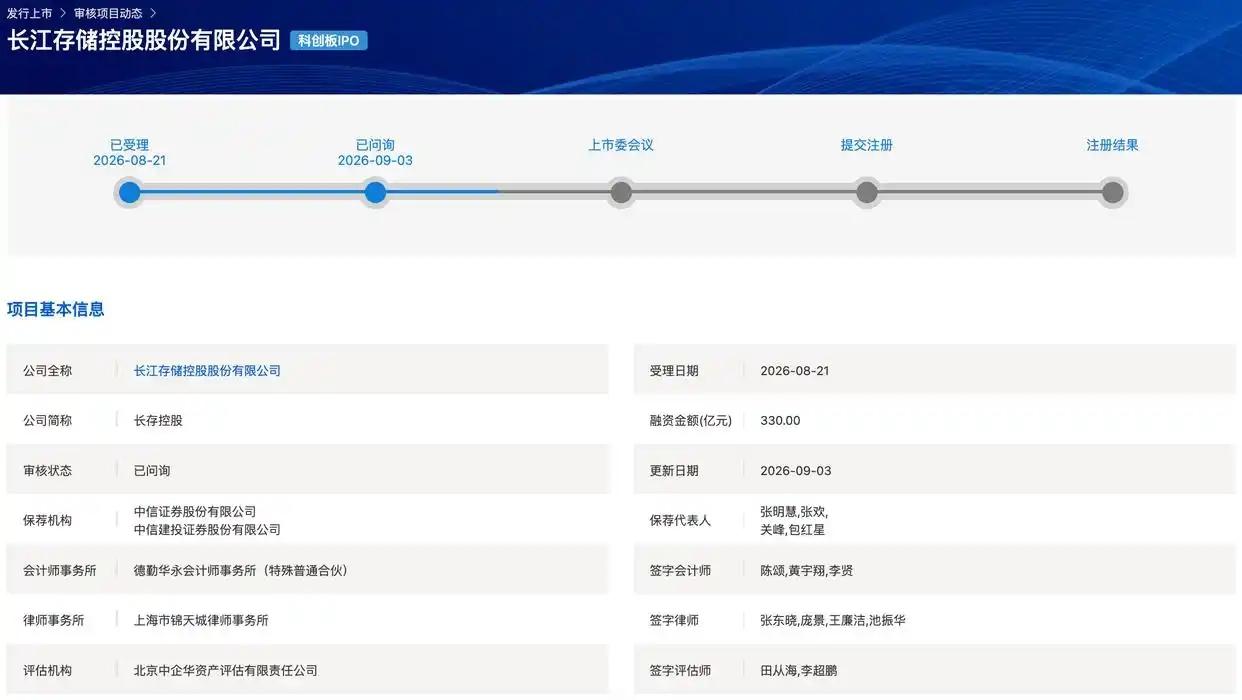Click the 公司全称 field label
The height and width of the screenshot is (700, 1242).
pyautogui.click(x=48, y=371)
